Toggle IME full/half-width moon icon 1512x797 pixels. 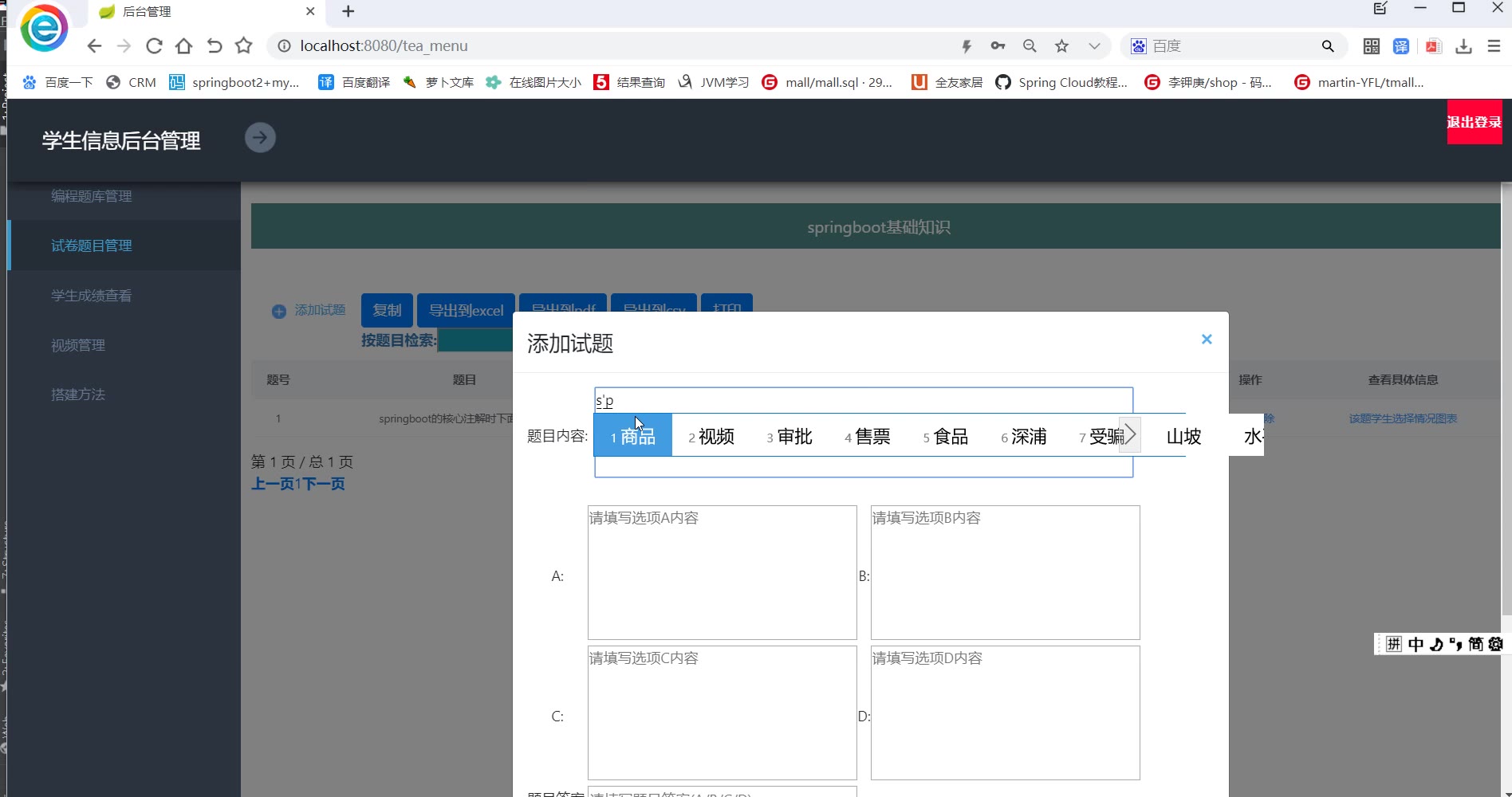(x=1436, y=644)
